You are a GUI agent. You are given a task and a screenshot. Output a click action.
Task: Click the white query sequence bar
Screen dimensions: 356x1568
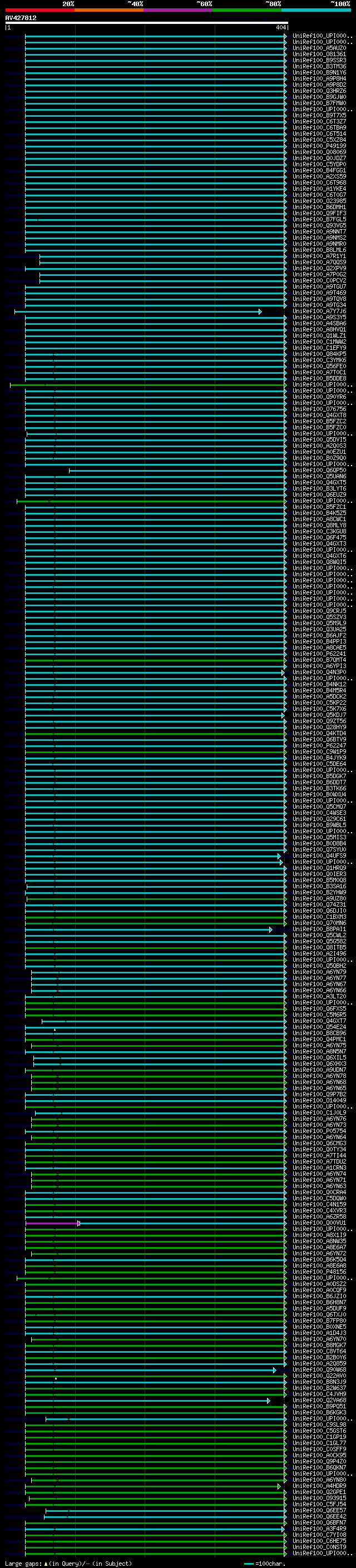[146, 22]
